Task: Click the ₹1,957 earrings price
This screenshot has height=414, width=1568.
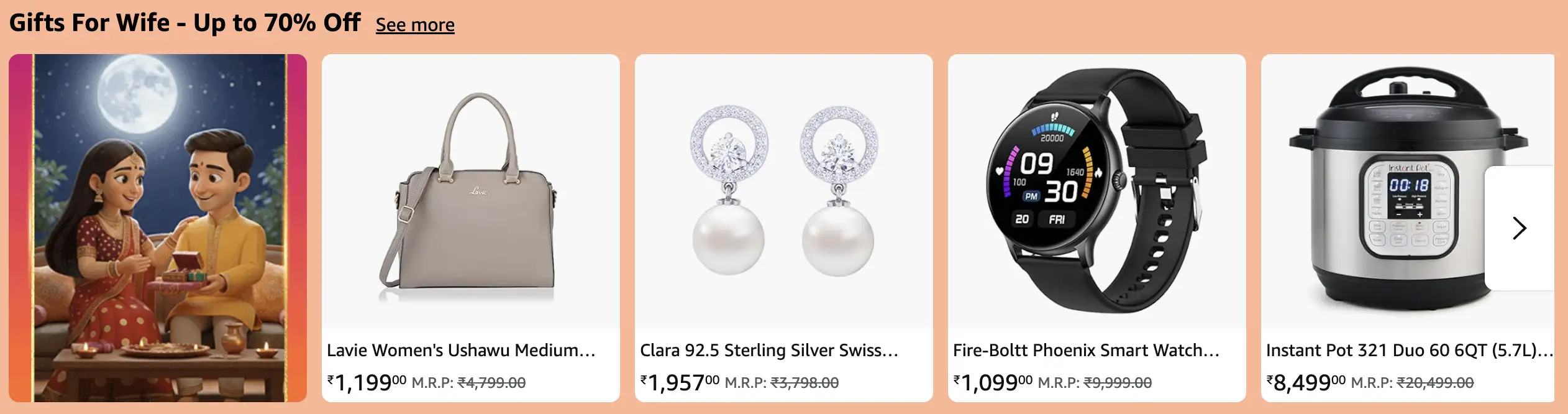Action: pos(680,382)
